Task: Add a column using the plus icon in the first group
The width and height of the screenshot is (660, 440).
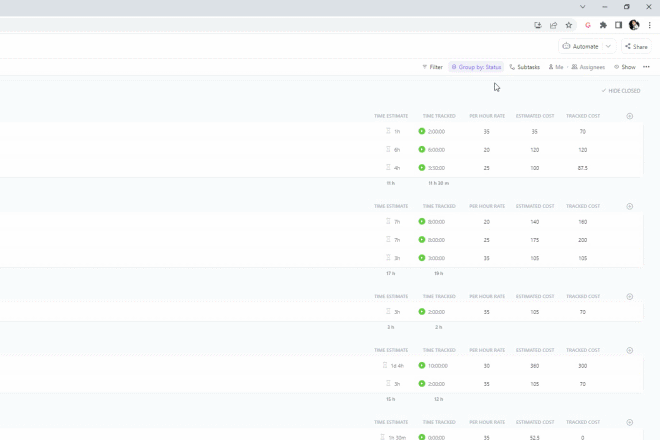Action: click(629, 116)
